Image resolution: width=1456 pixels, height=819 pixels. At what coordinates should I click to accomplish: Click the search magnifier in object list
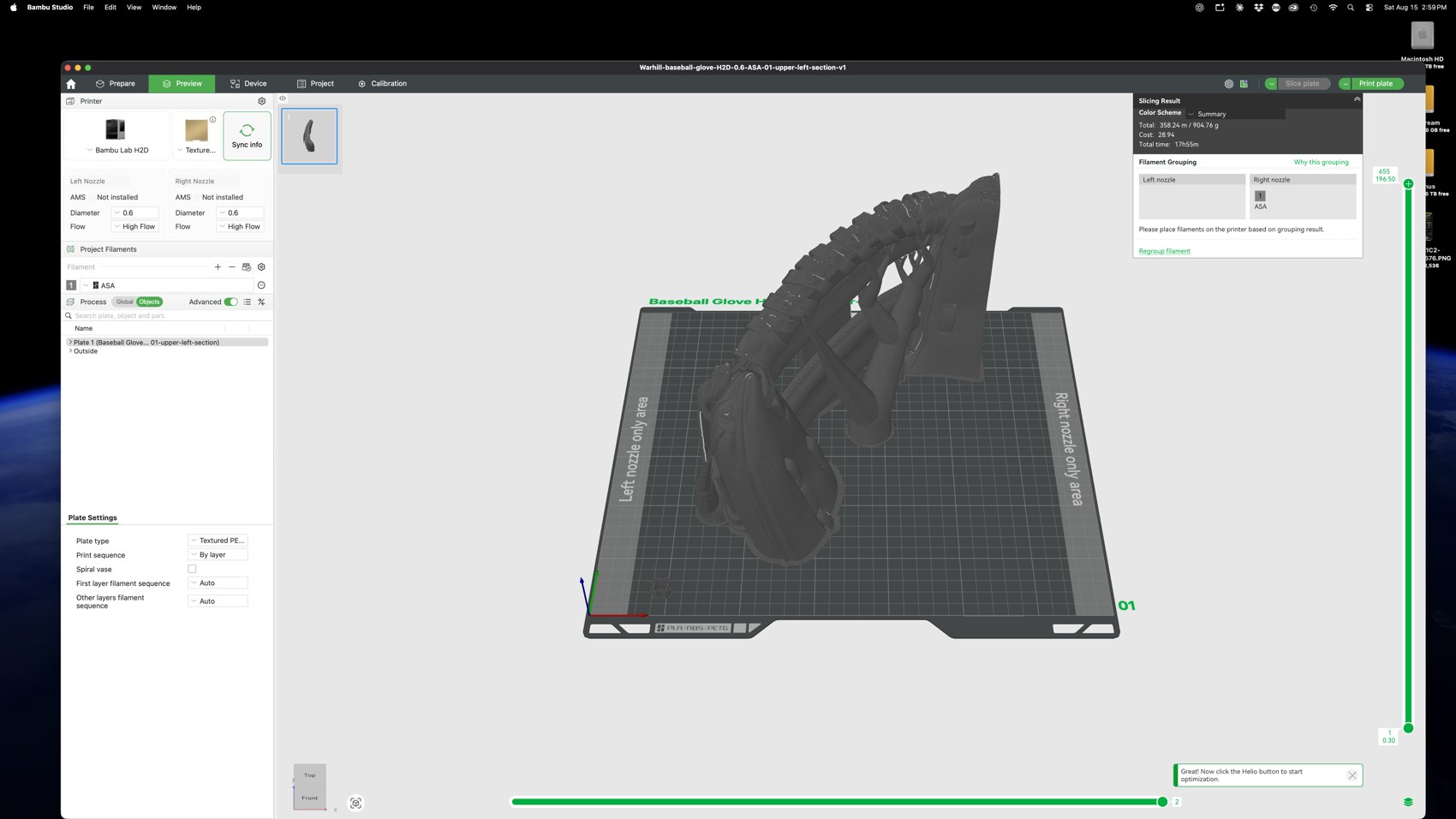(x=69, y=315)
